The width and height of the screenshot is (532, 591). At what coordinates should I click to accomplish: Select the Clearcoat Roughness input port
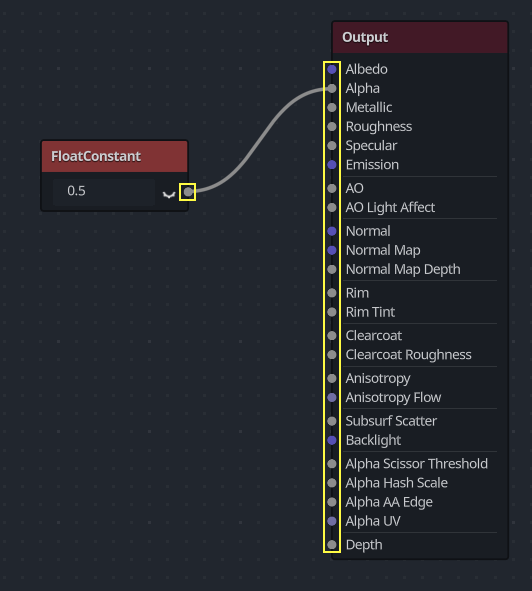[x=332, y=355]
